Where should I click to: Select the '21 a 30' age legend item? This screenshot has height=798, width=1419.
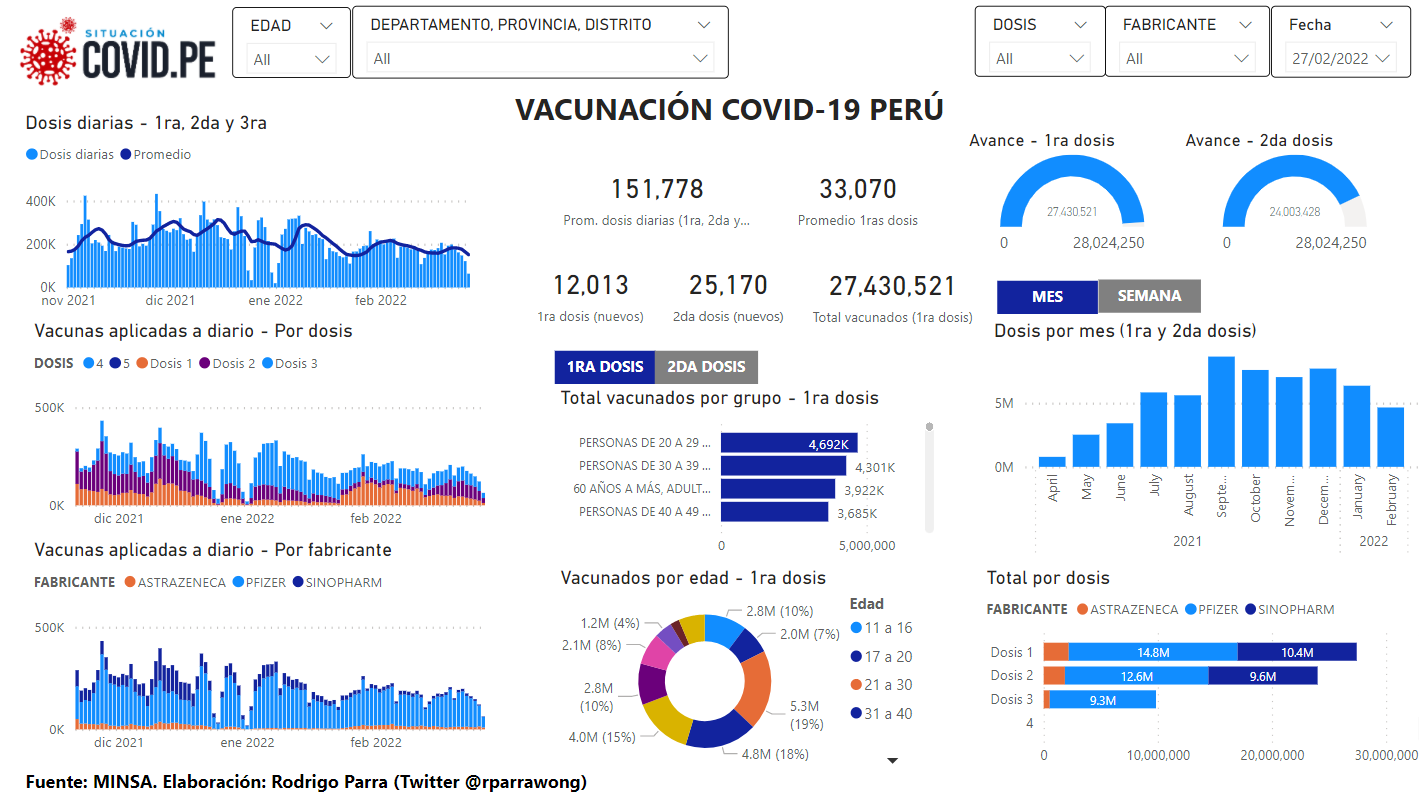(881, 685)
